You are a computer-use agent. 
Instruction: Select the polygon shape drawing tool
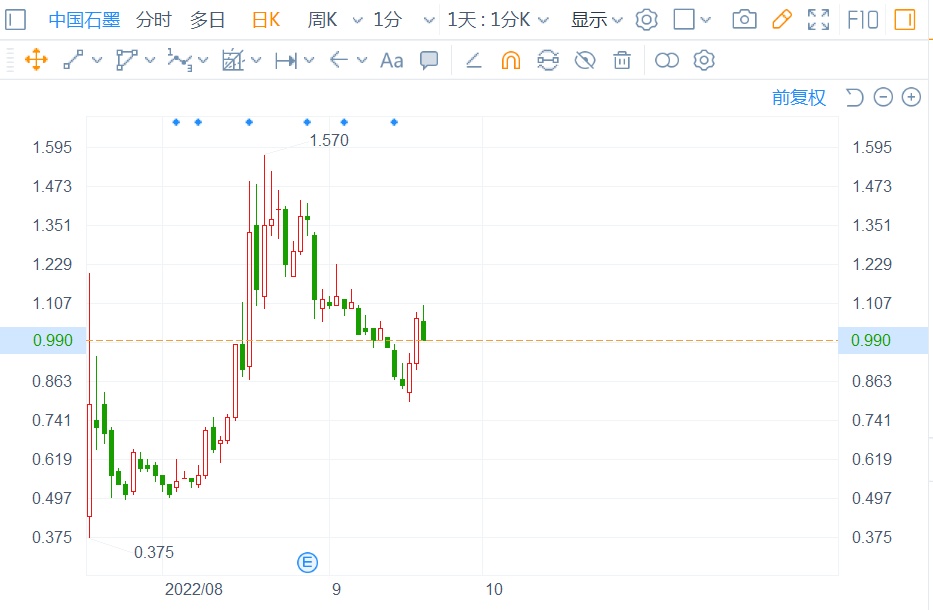coord(127,60)
